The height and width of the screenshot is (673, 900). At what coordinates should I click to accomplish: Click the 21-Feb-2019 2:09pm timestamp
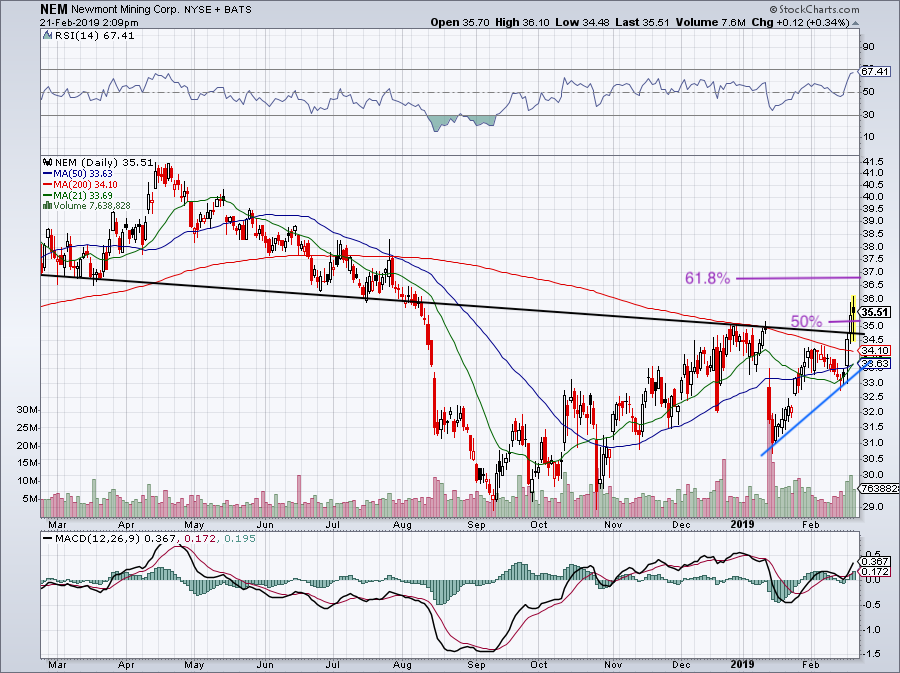pos(89,23)
